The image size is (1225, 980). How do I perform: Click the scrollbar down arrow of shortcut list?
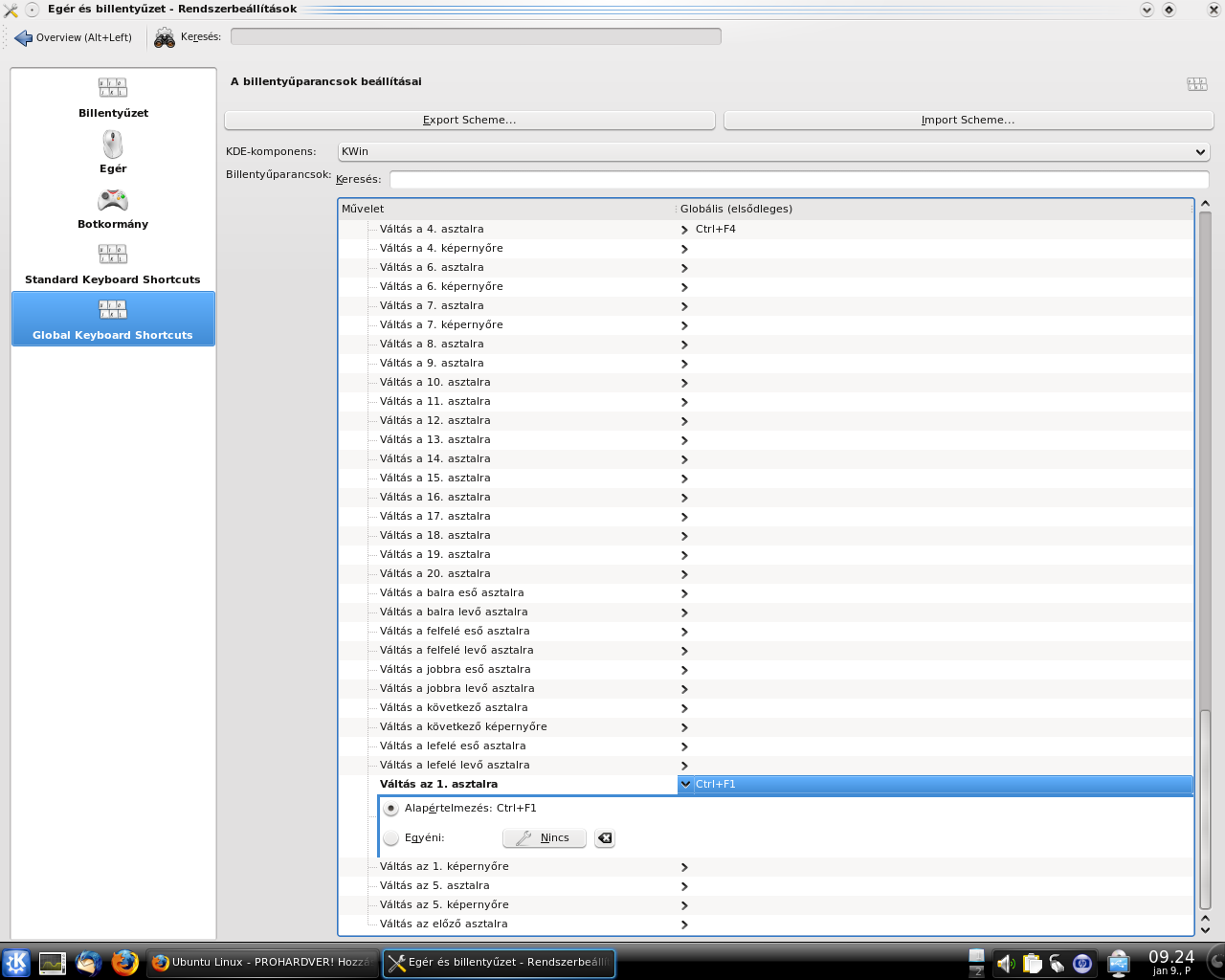1205,929
